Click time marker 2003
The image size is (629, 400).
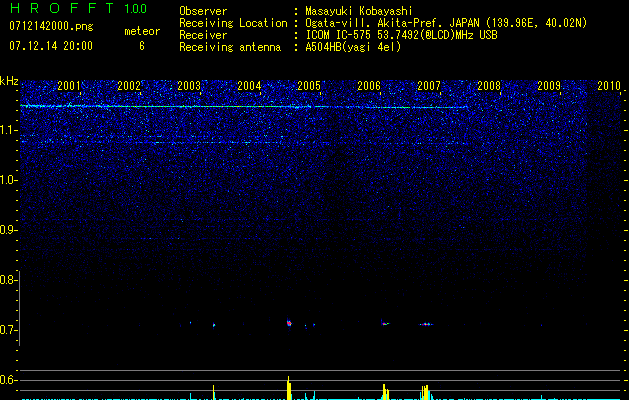[189, 85]
